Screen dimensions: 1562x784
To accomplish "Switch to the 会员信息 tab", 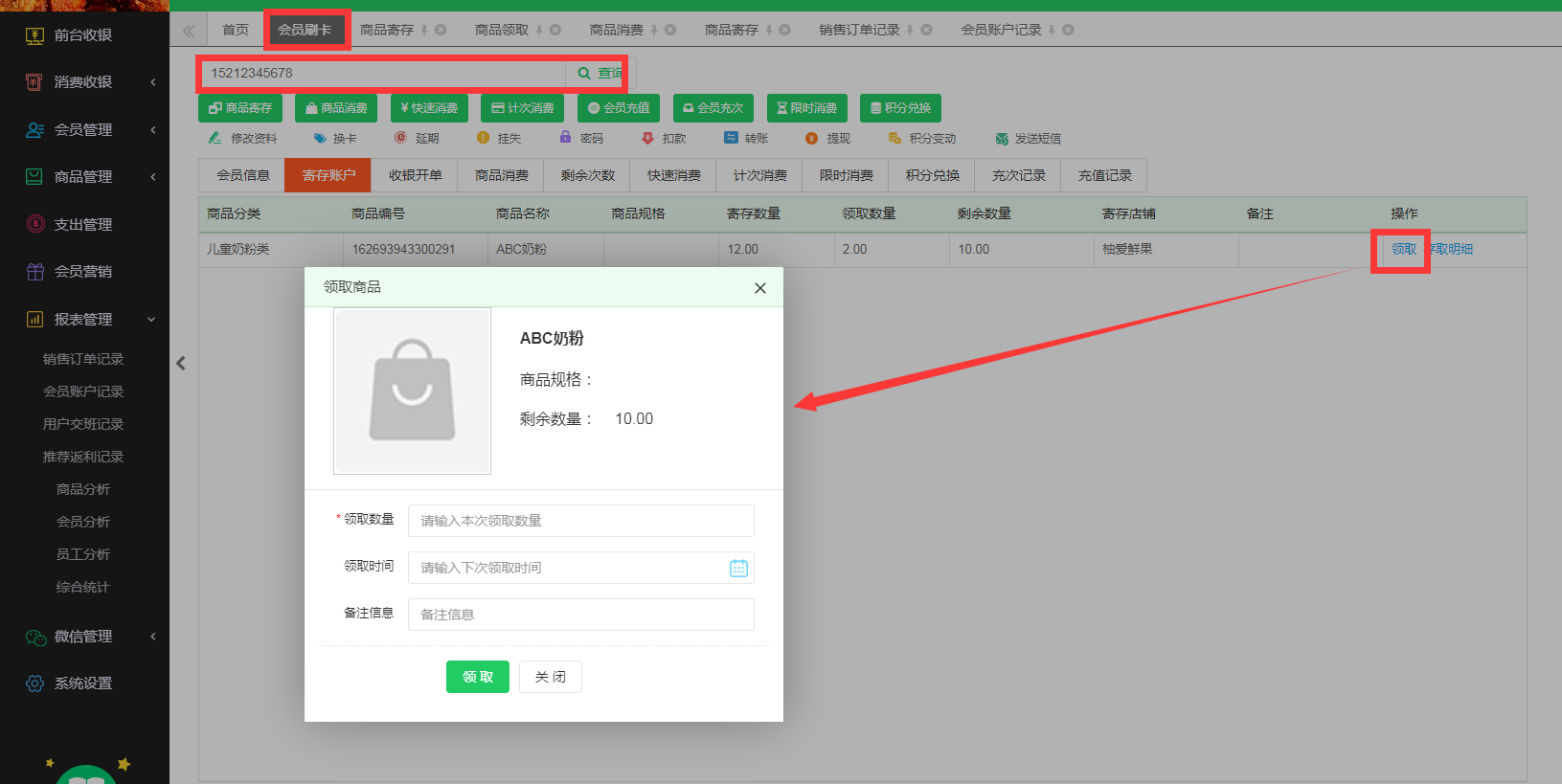I will (x=242, y=176).
